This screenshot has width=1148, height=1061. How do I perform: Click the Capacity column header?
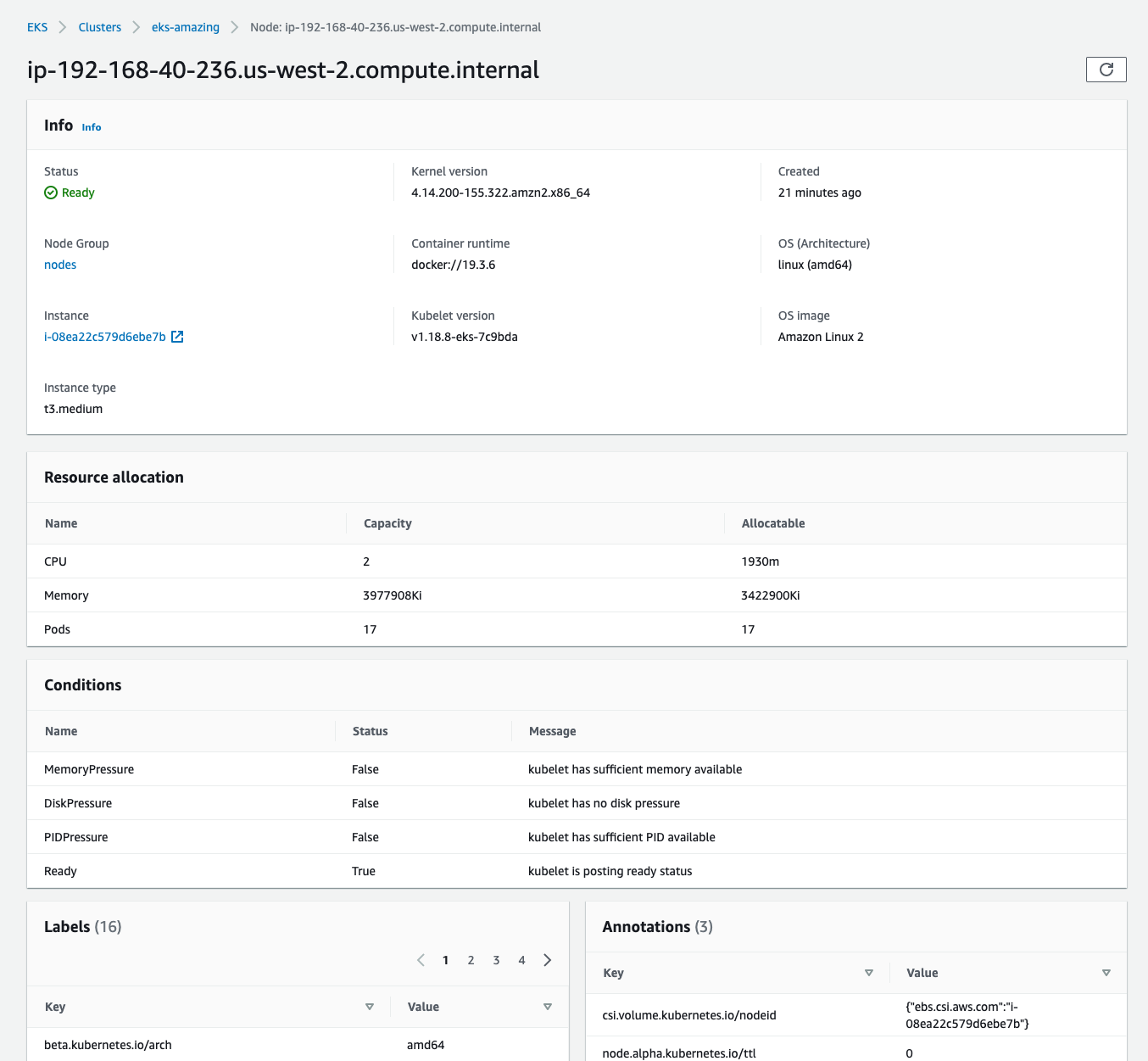[387, 523]
